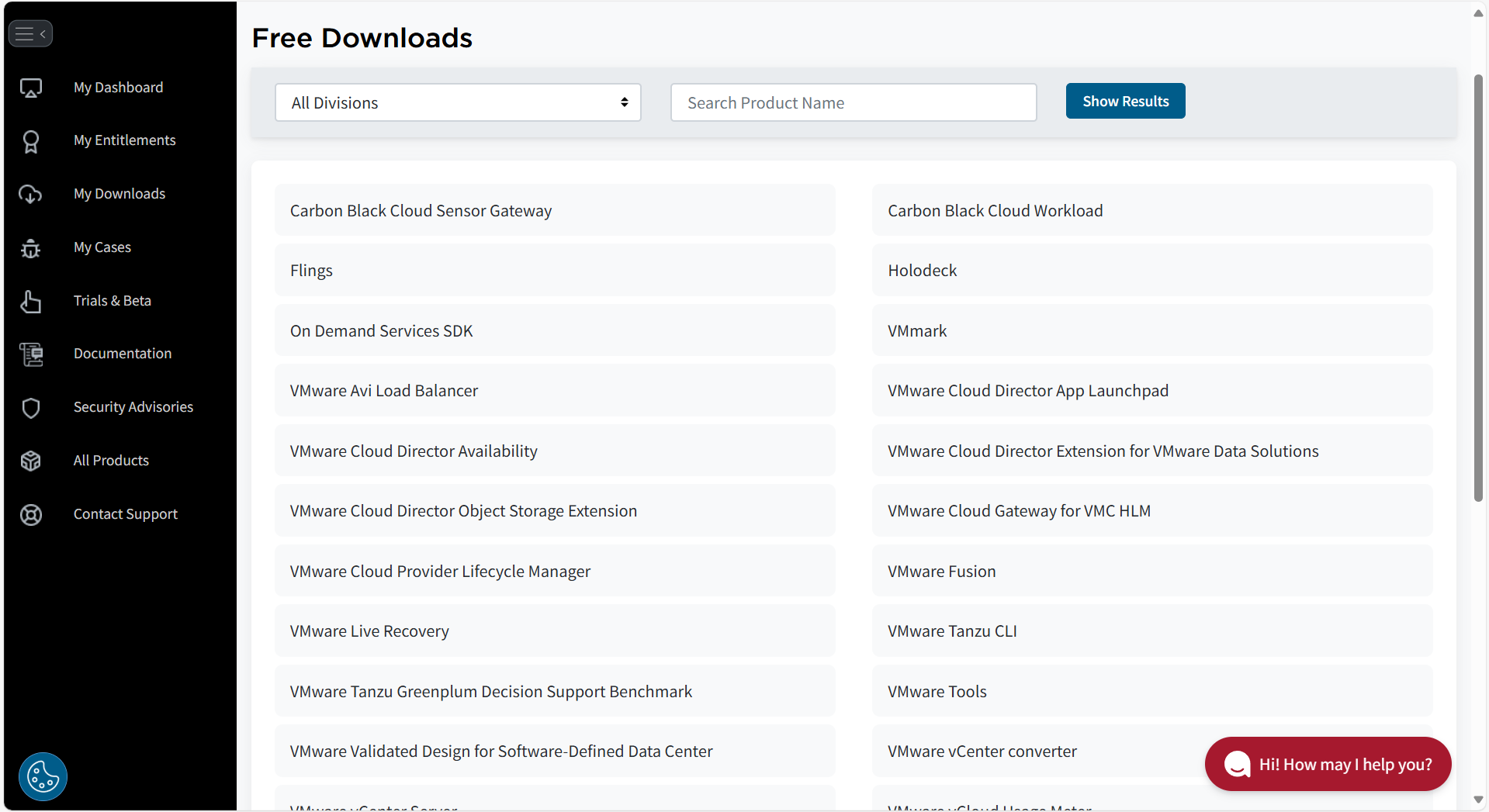Open VMware Live Recovery
The image size is (1489, 812).
[555, 631]
